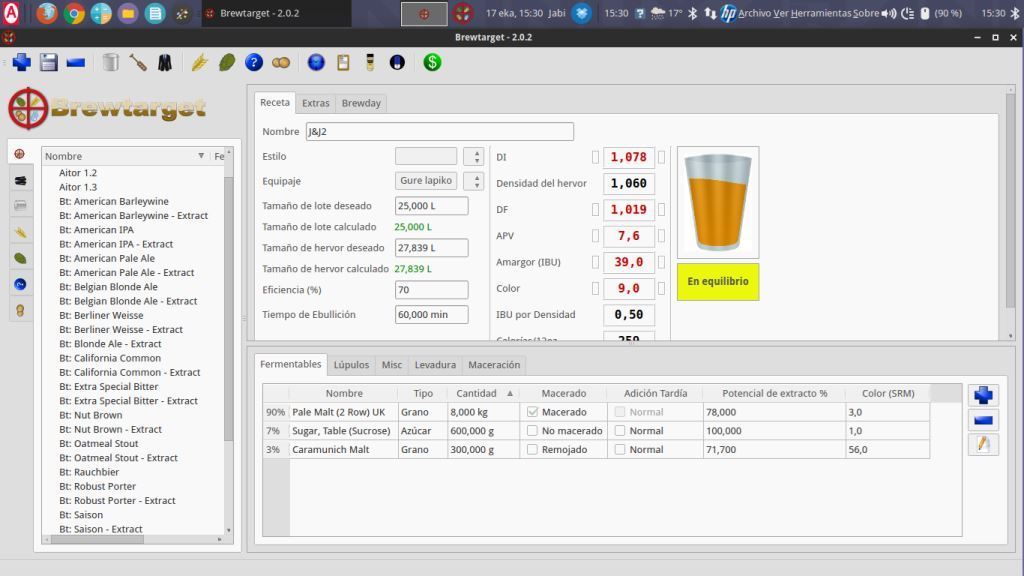The image size is (1024, 576).
Task: Toggle mashed checkbox for Sugar, Table (Sucrose)
Action: click(x=532, y=431)
